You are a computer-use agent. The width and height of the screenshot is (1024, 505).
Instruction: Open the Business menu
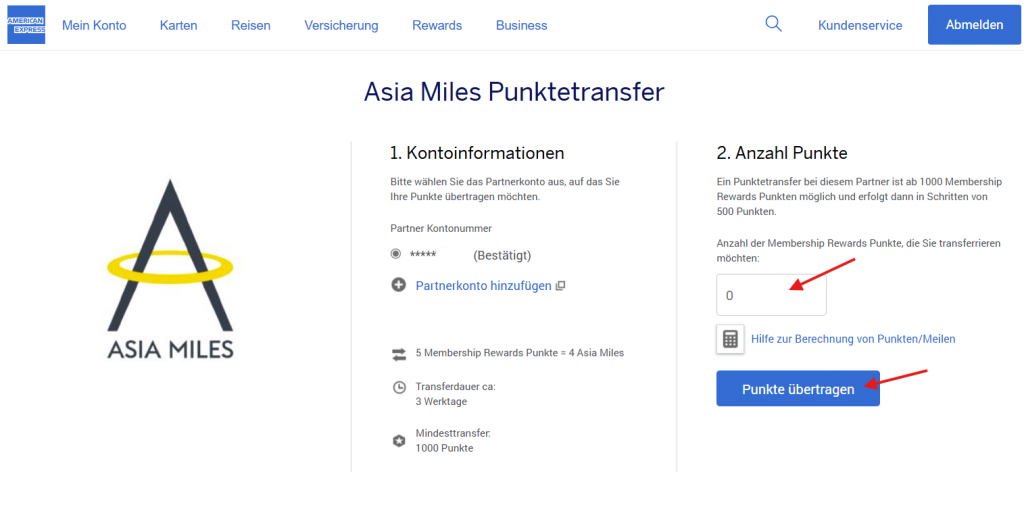click(521, 25)
